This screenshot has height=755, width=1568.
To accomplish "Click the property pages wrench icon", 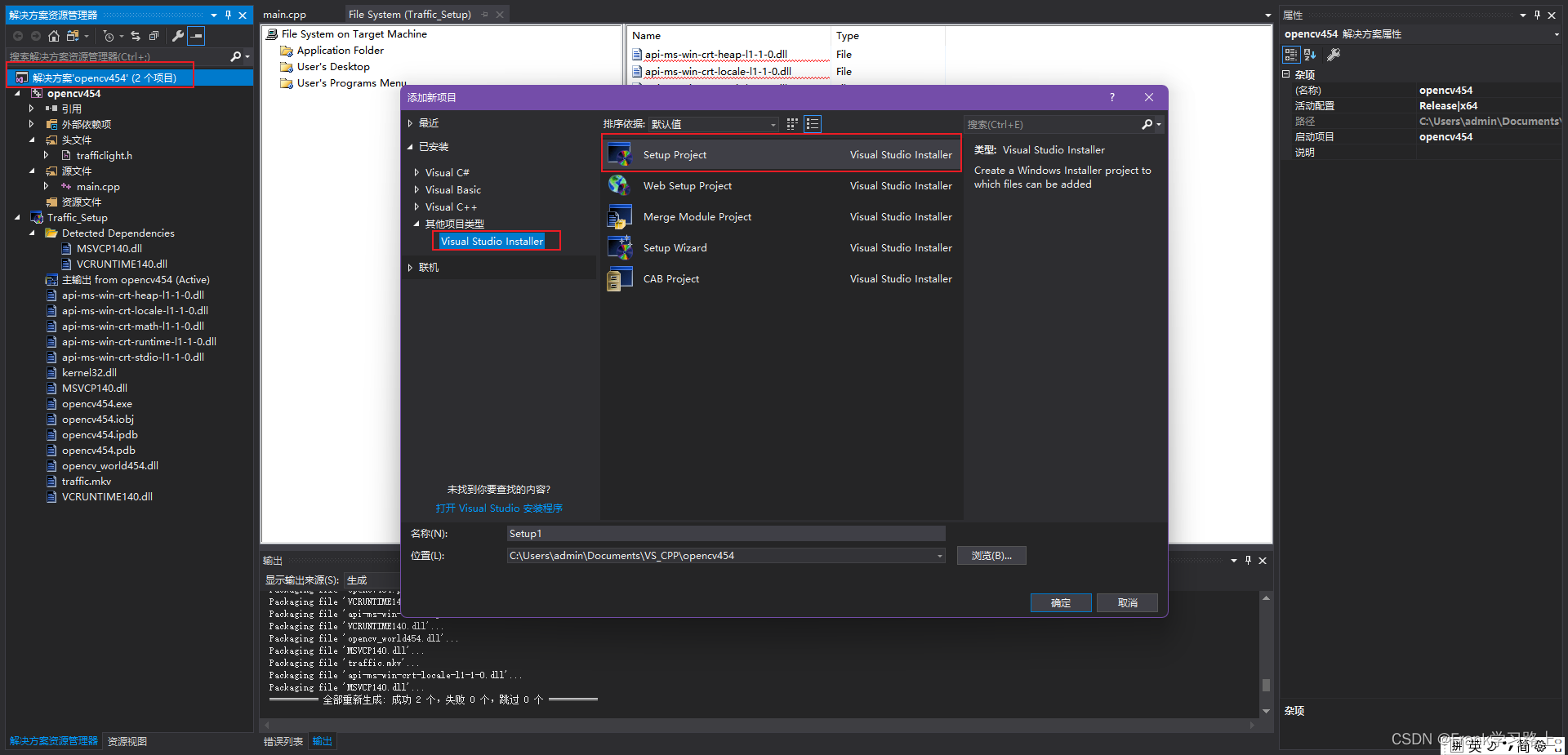I will 1334,55.
